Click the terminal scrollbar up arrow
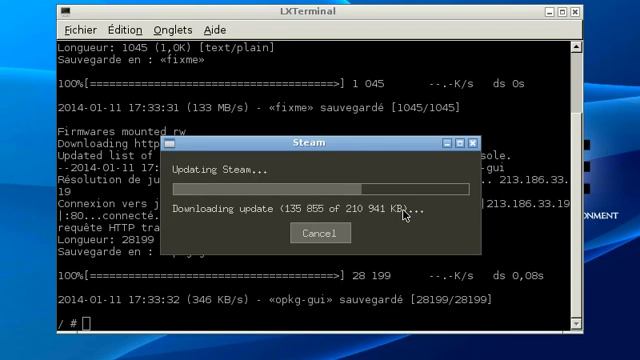 pos(576,47)
